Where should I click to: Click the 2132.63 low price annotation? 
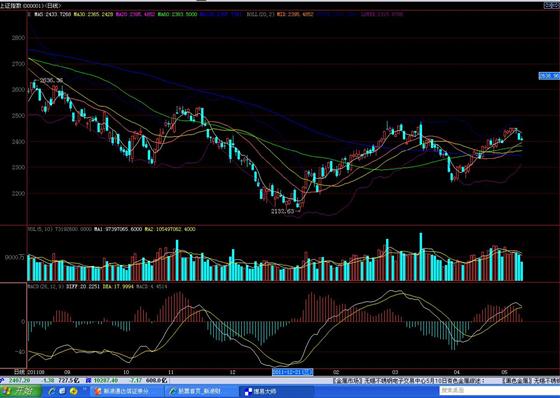pyautogui.click(x=282, y=212)
